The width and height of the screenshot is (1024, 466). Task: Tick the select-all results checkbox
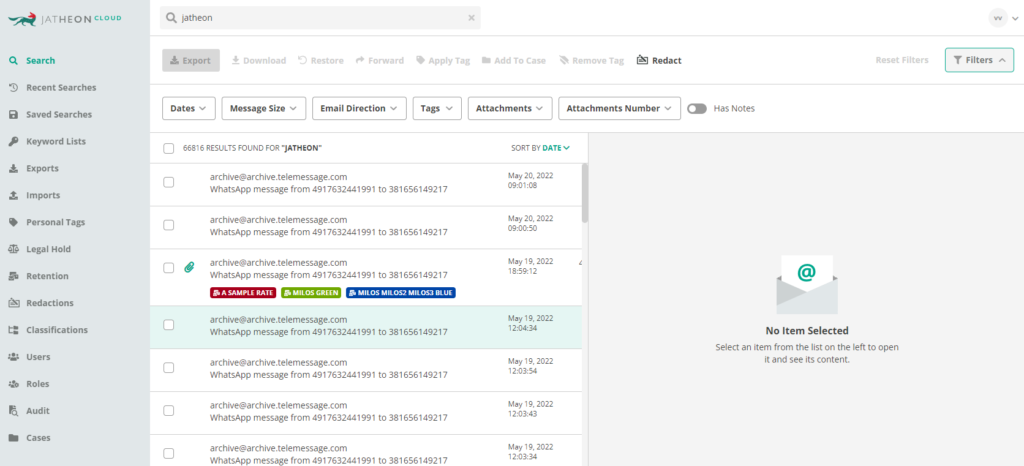point(168,148)
